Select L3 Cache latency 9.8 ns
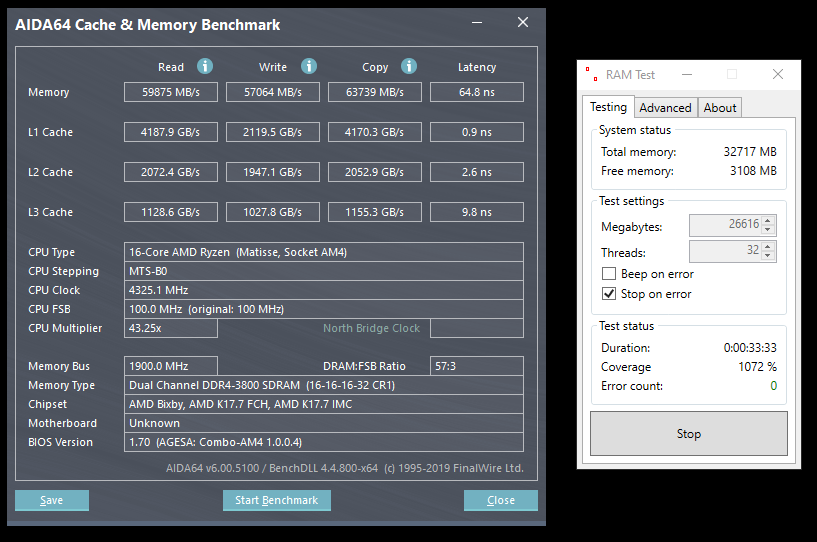This screenshot has height=542, width=817. (x=477, y=212)
